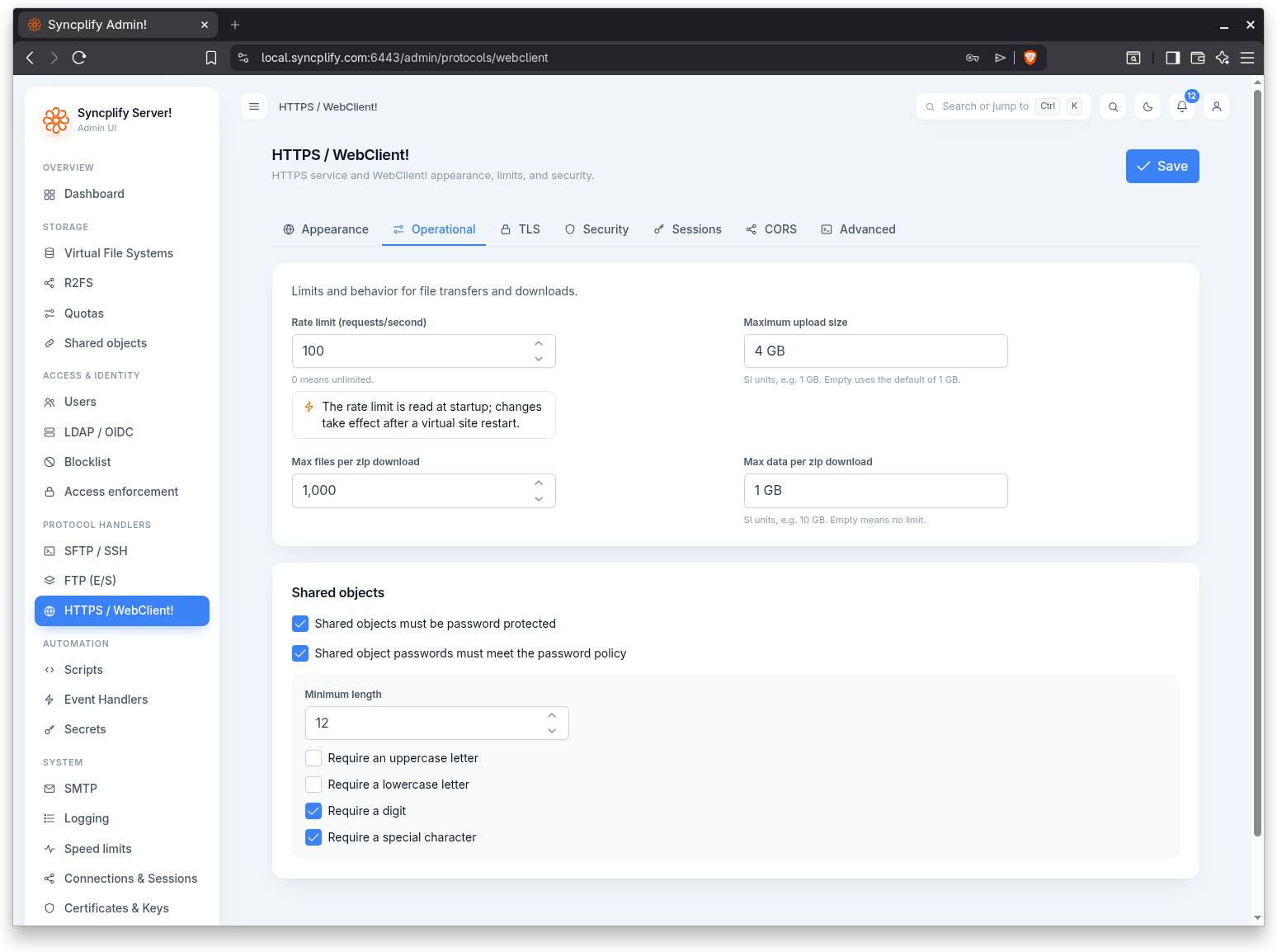Uncheck Require a special character
Screen dimensions: 1277x952
313,837
